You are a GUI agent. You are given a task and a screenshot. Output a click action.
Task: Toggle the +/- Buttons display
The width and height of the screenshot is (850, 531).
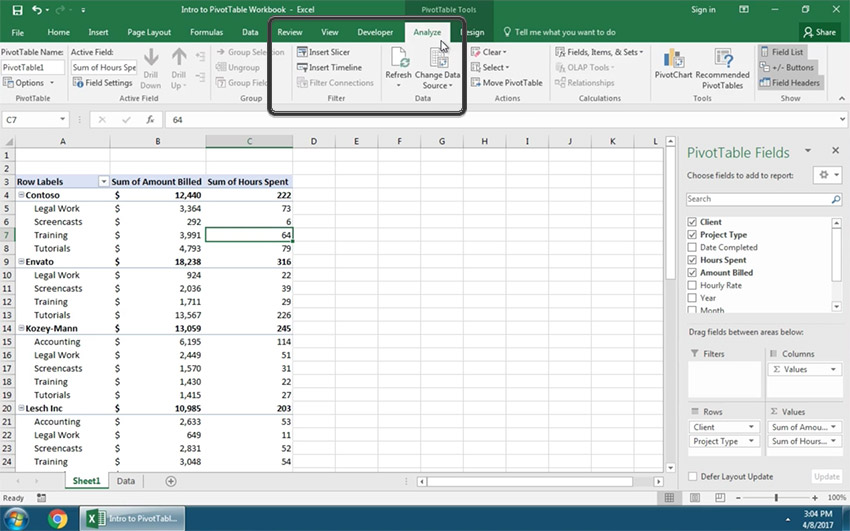coord(787,67)
